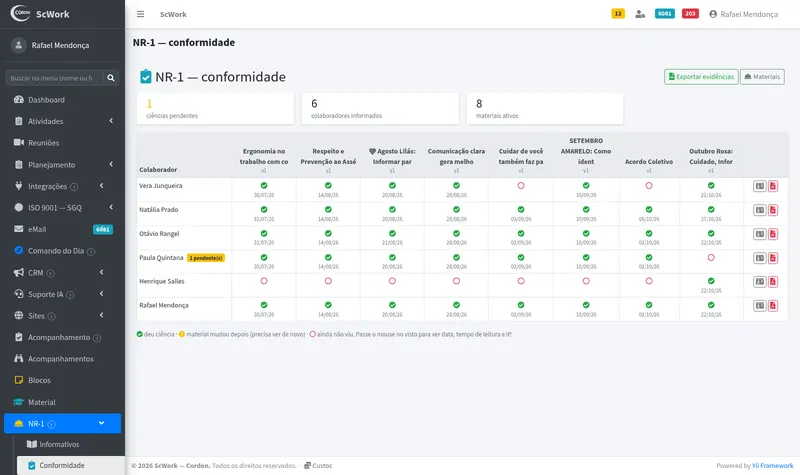Toggle the hamburger sidebar menu
Image resolution: width=800 pixels, height=475 pixels.
click(140, 14)
